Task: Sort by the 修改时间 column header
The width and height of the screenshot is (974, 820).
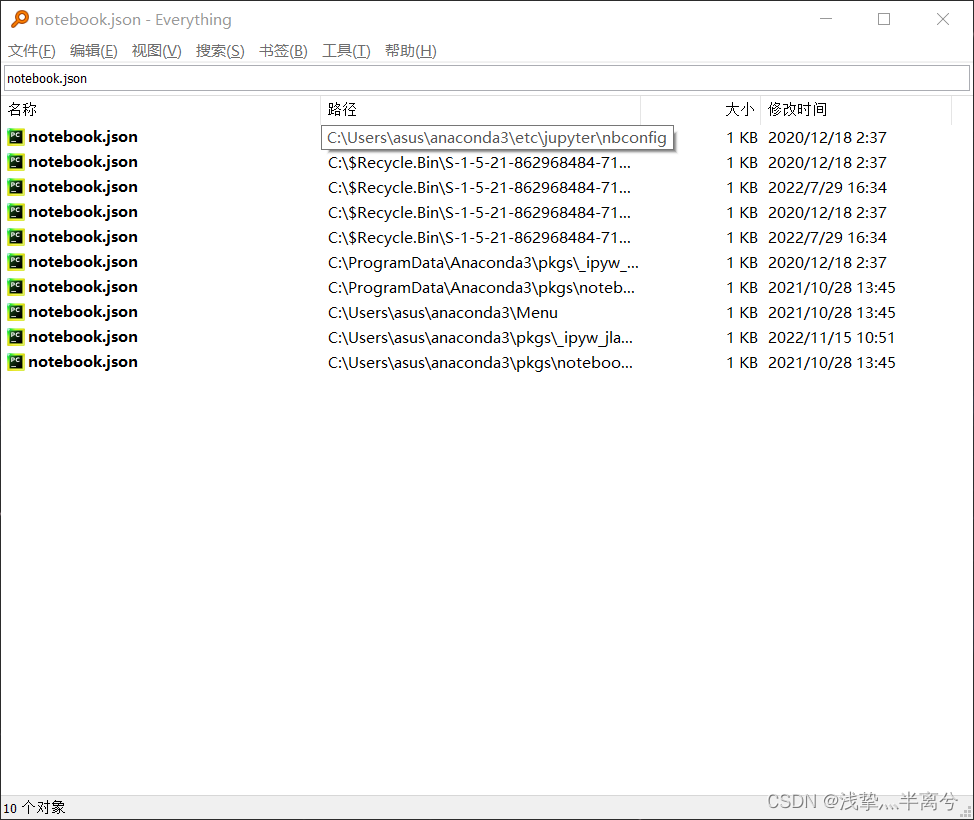Action: point(856,109)
